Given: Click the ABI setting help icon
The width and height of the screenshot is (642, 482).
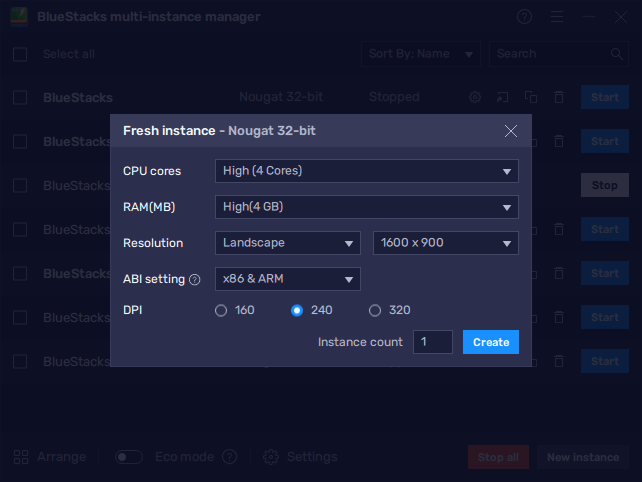Looking at the screenshot, I should (194, 280).
